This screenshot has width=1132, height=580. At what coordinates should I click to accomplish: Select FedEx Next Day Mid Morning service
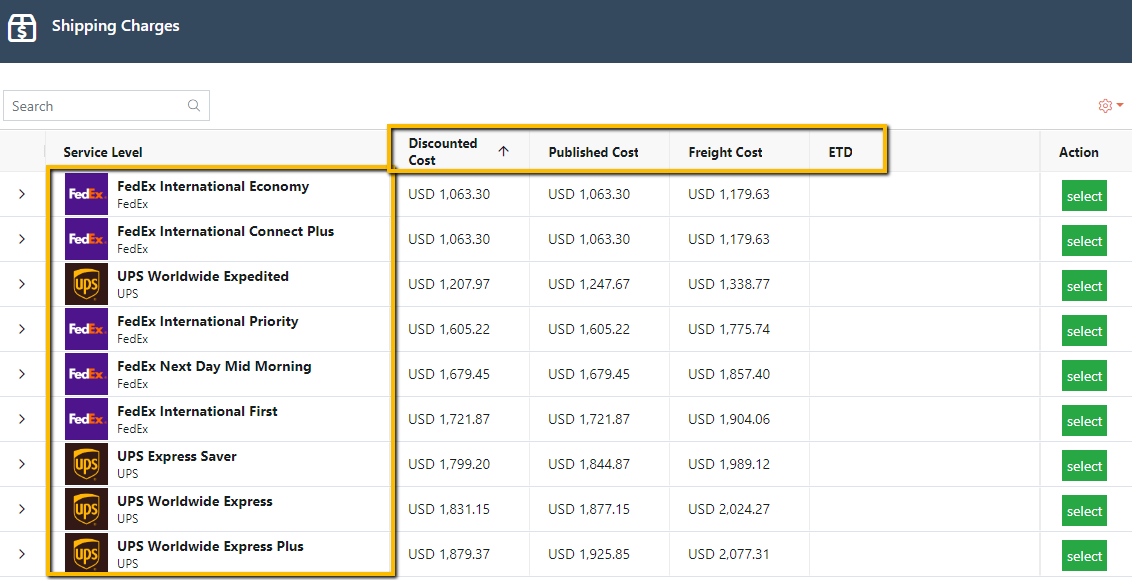click(x=1084, y=376)
